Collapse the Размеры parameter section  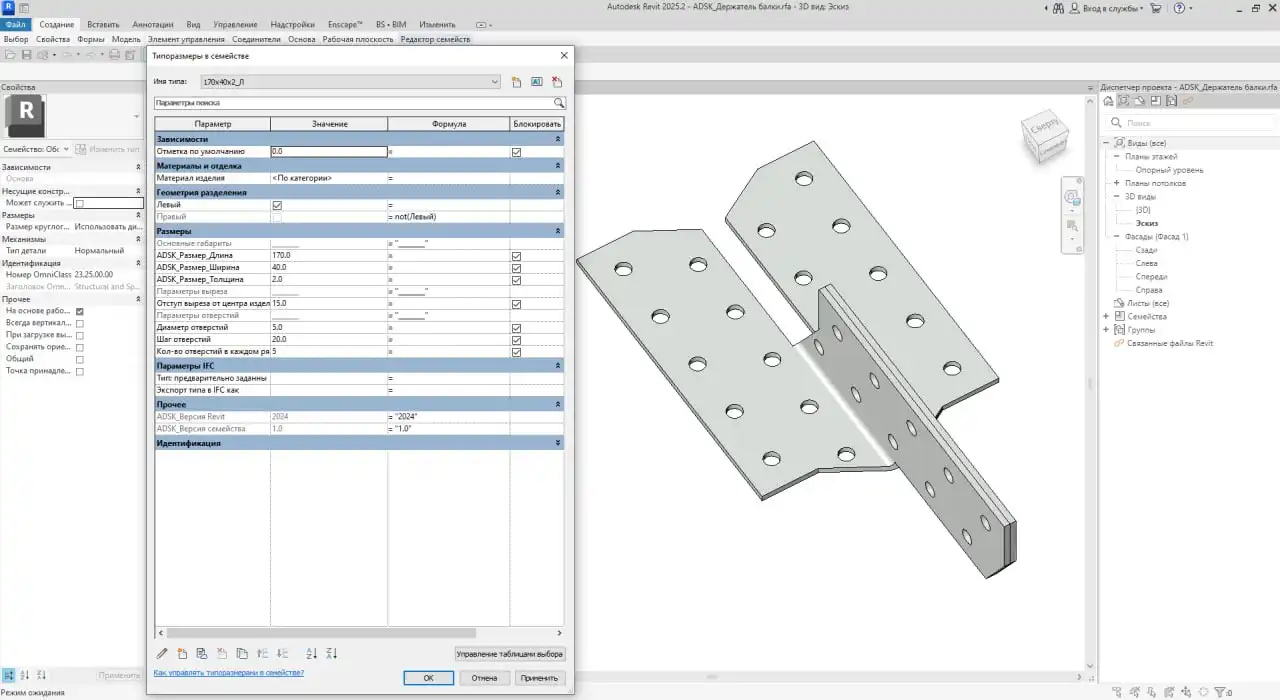(x=557, y=230)
